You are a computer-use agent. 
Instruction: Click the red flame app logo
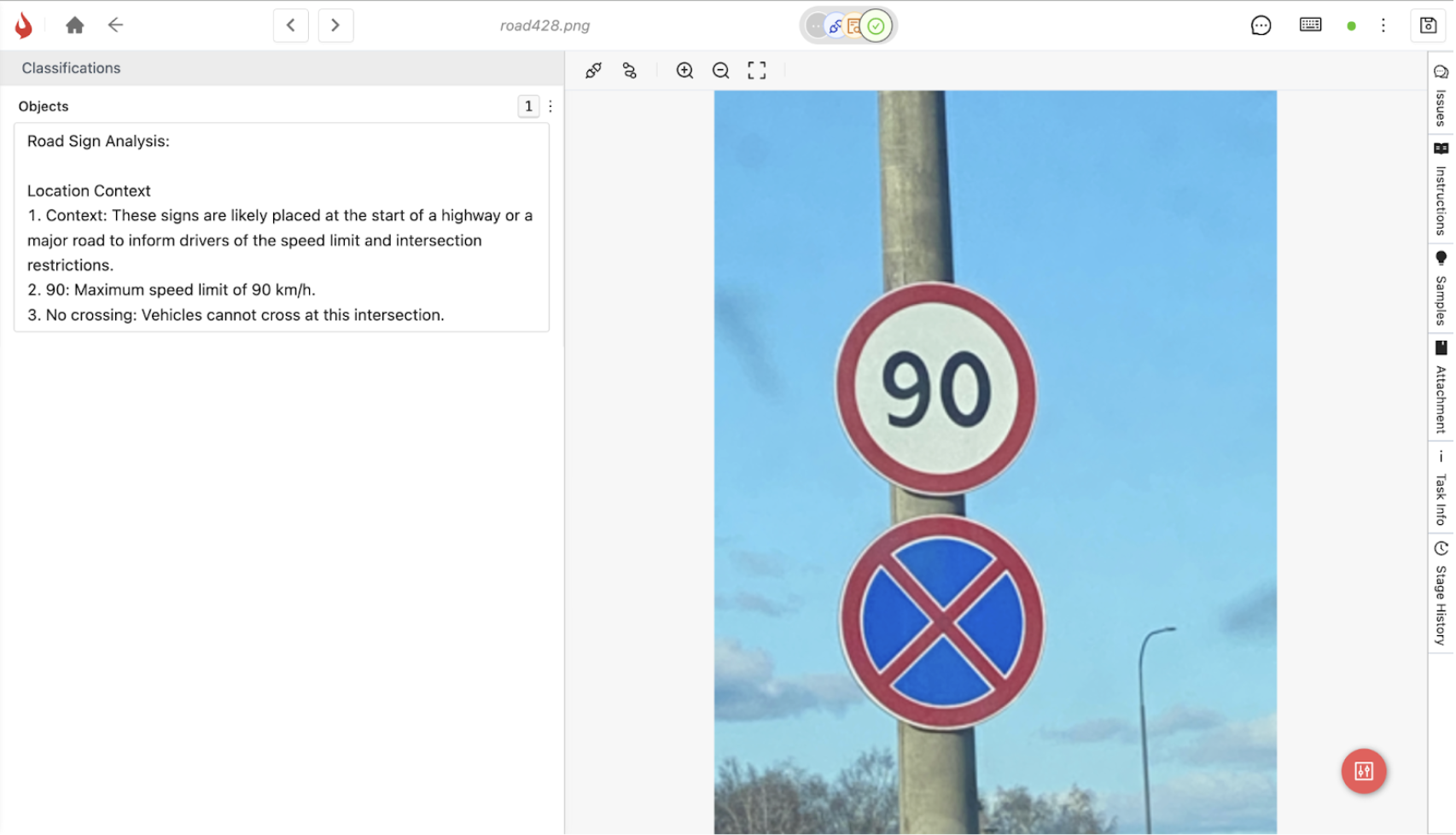pos(24,26)
